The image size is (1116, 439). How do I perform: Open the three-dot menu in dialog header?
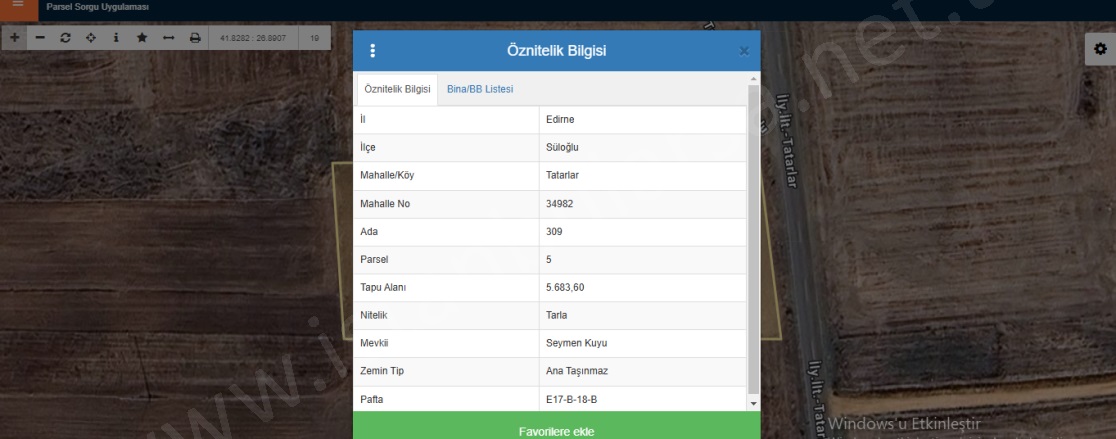click(373, 51)
